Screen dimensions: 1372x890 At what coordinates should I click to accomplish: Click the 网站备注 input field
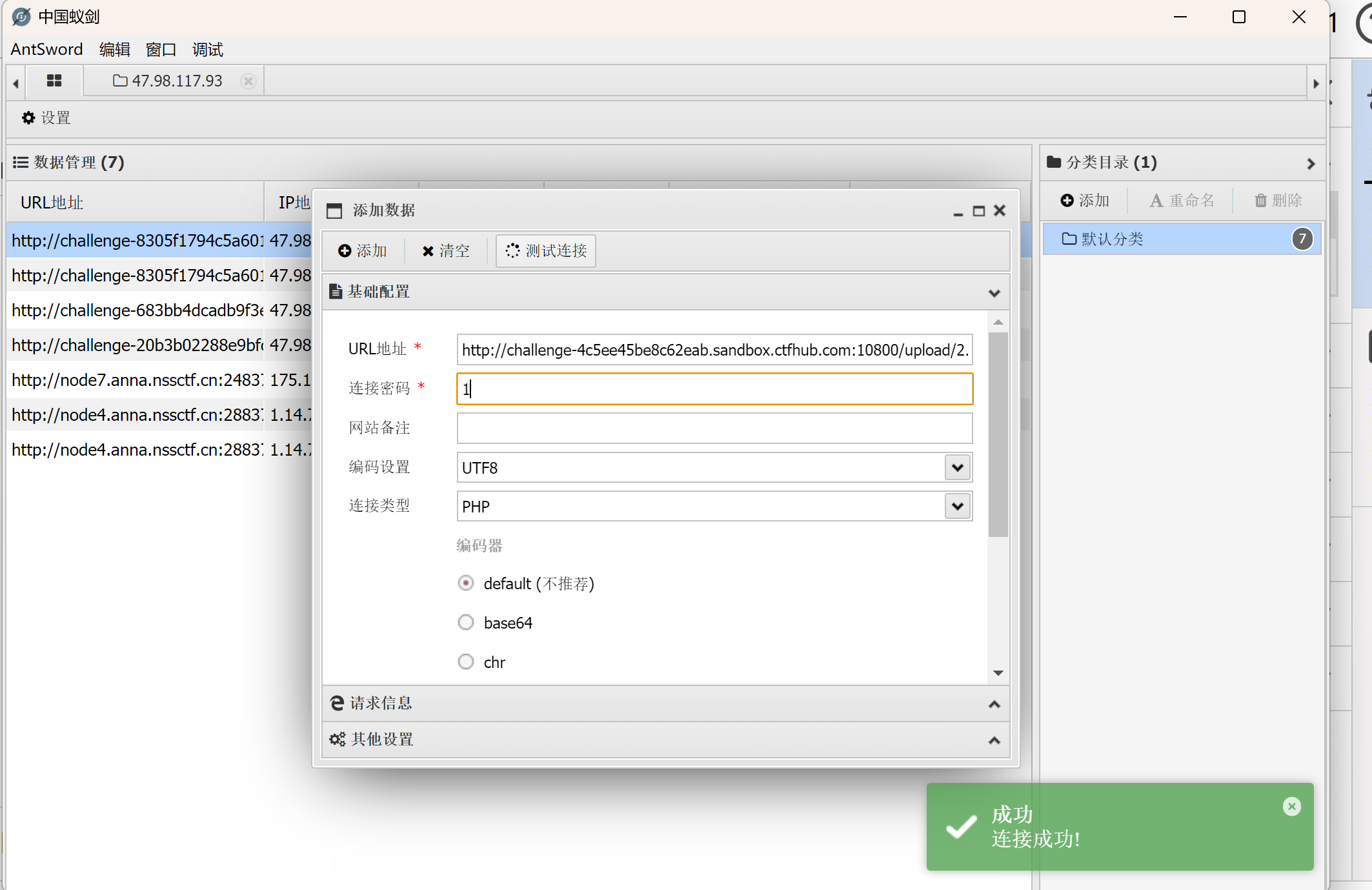click(714, 428)
